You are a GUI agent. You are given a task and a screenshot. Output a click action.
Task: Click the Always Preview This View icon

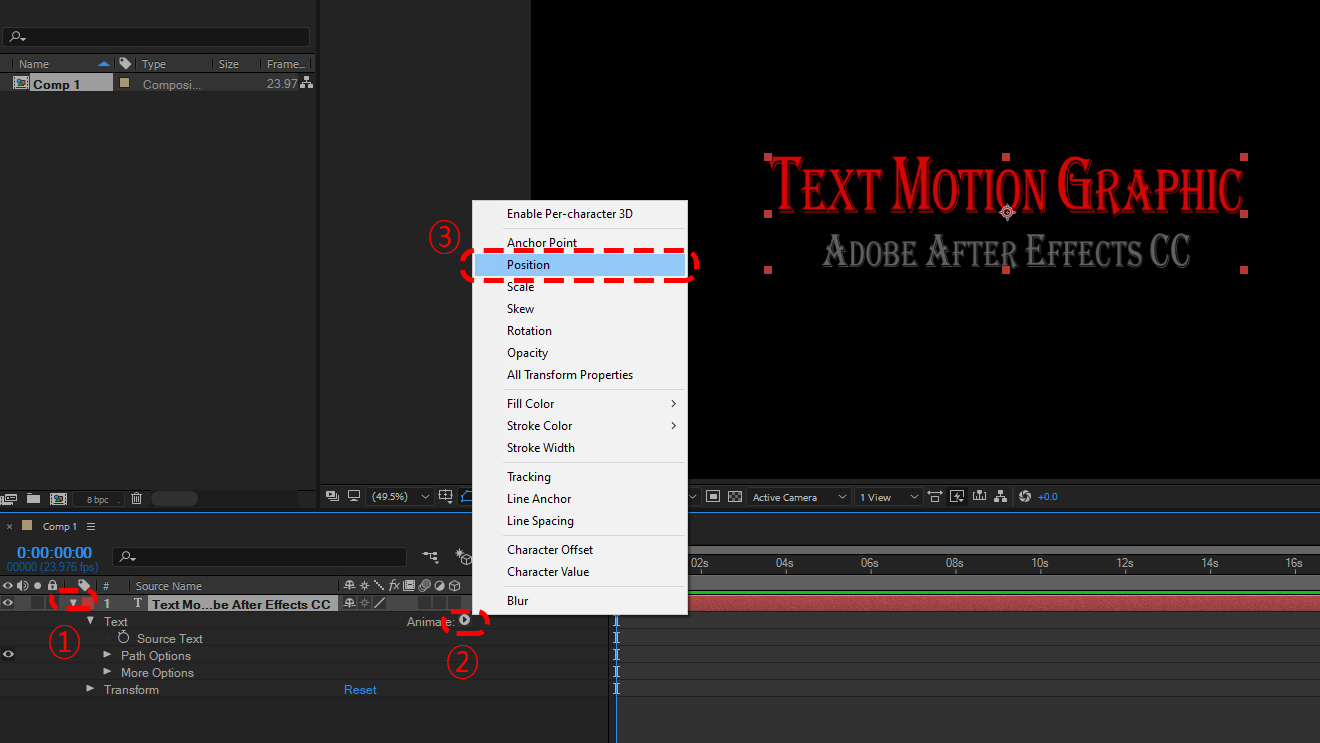[x=331, y=496]
